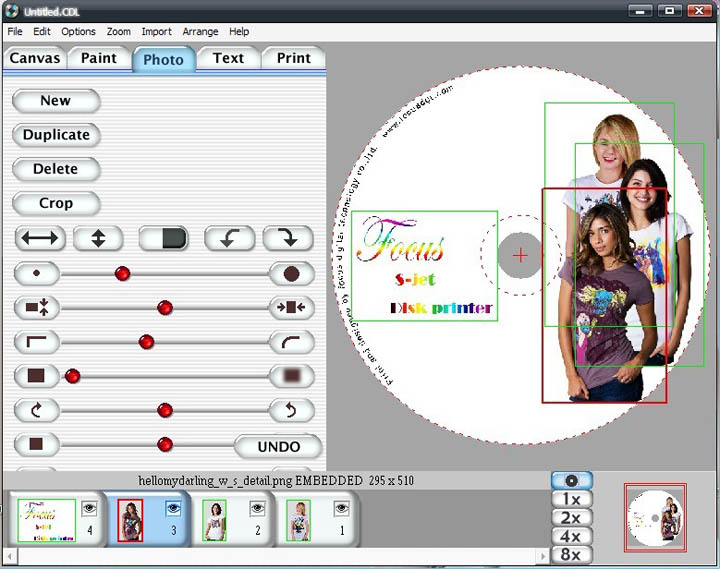
Task: Click the blurred square icon
Action: [291, 376]
